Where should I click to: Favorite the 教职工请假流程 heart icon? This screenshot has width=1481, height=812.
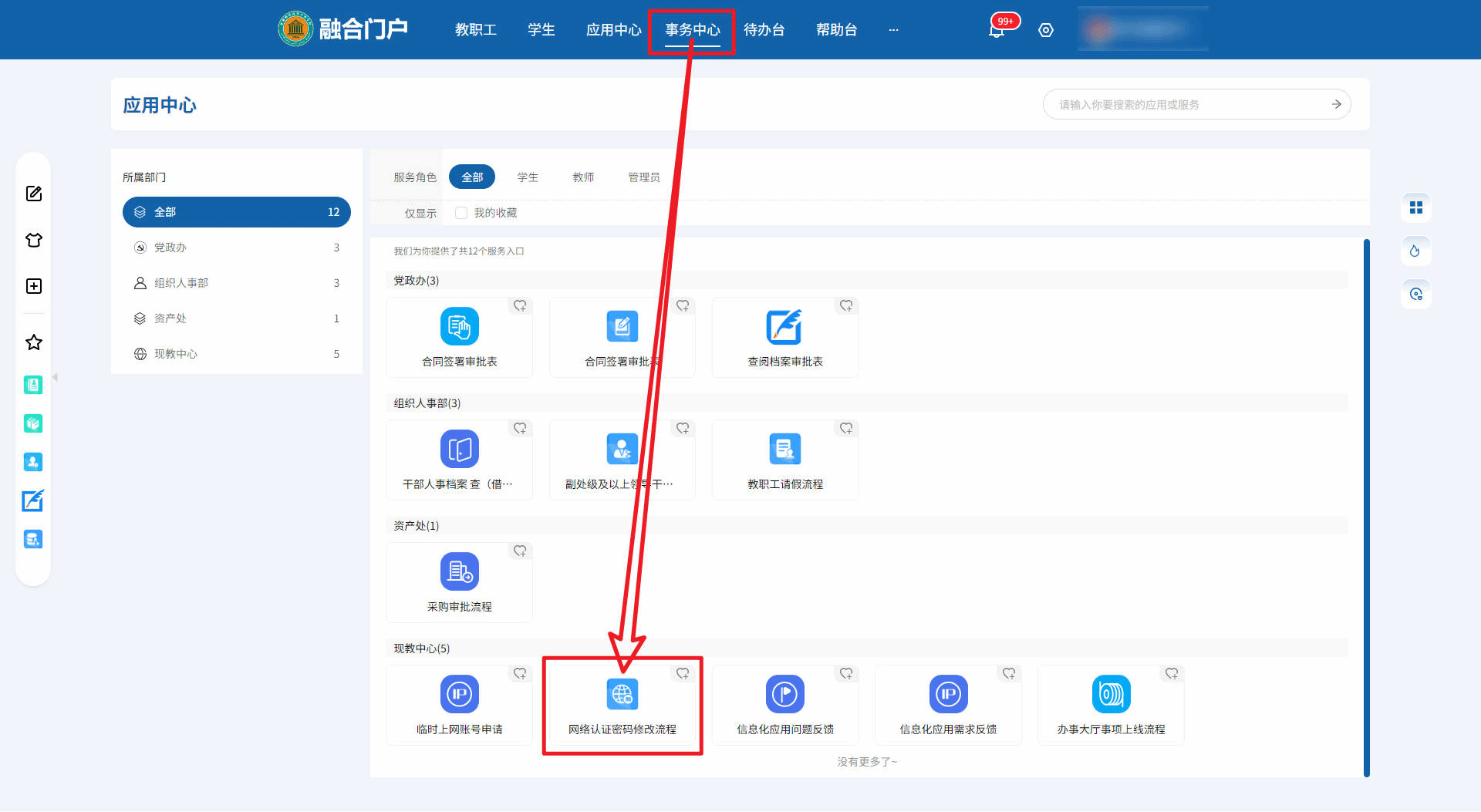coord(846,429)
